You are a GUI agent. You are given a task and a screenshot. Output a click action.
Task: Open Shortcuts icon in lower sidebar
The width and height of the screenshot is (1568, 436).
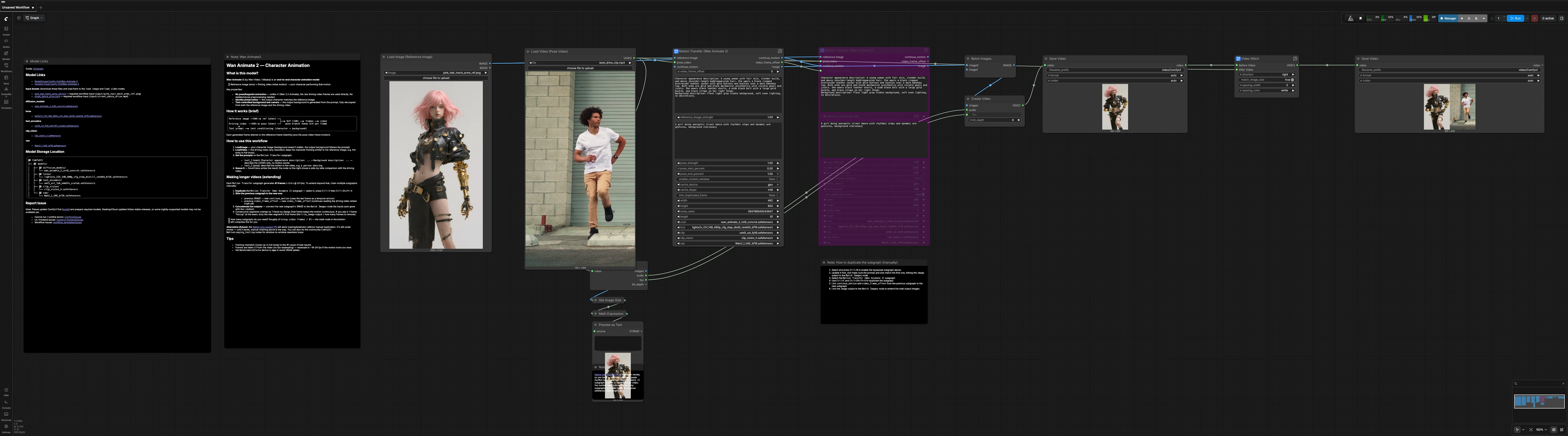6,417
